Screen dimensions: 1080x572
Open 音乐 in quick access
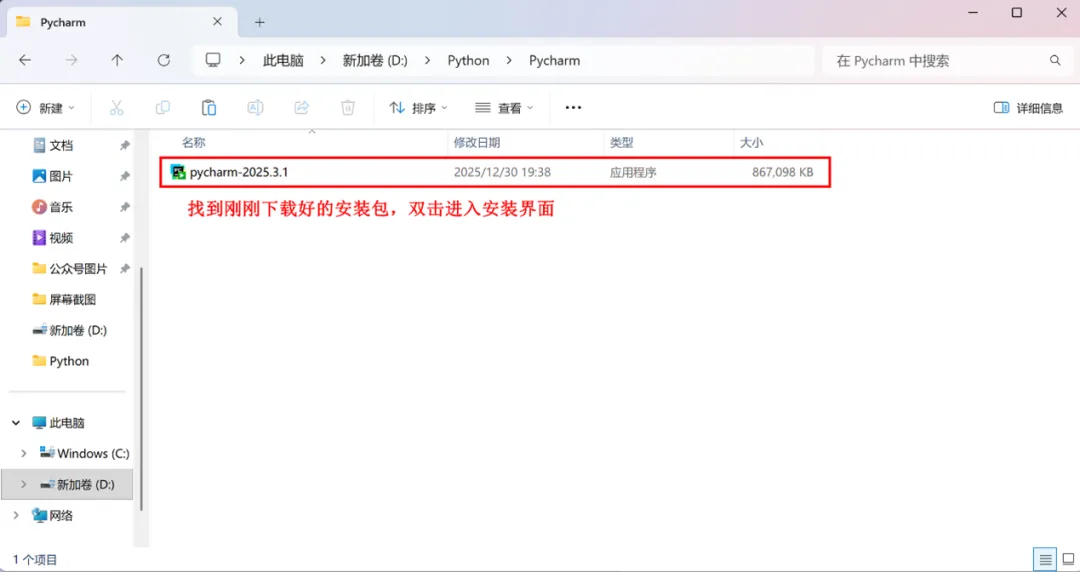pyautogui.click(x=53, y=207)
